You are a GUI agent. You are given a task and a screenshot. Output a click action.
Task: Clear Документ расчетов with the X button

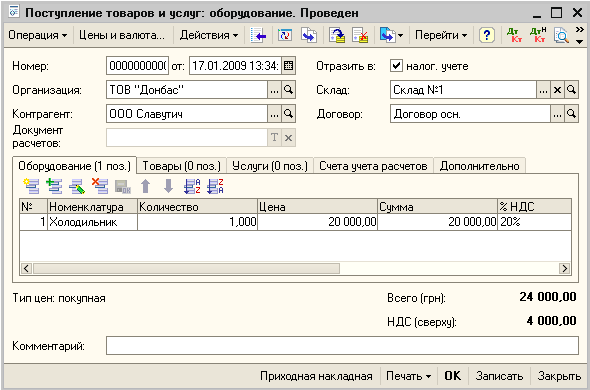[x=288, y=138]
